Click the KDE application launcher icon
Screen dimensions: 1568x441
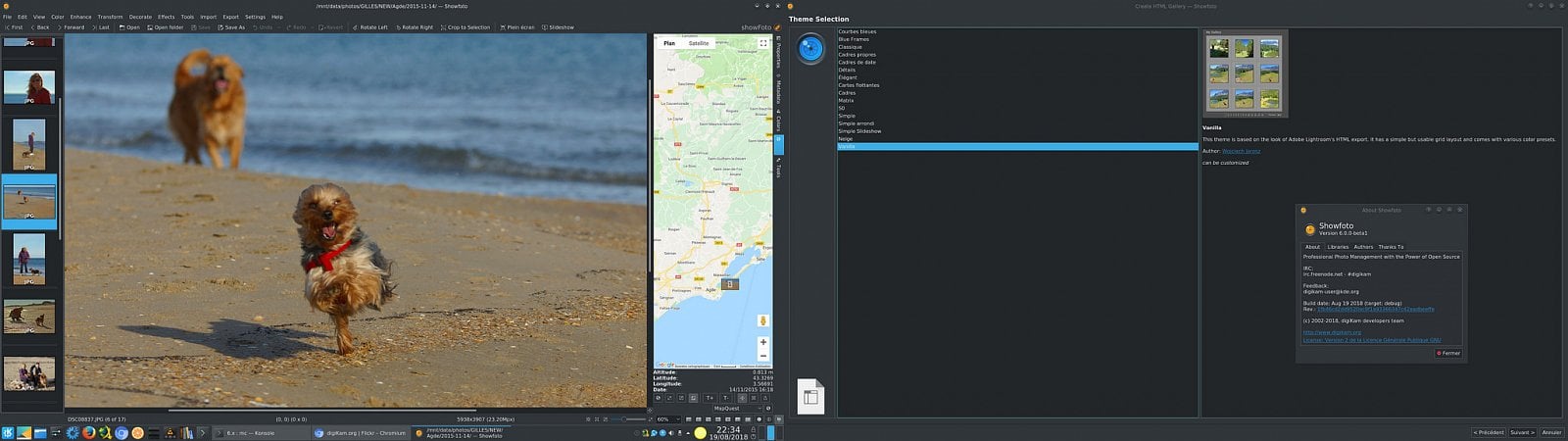(x=8, y=432)
